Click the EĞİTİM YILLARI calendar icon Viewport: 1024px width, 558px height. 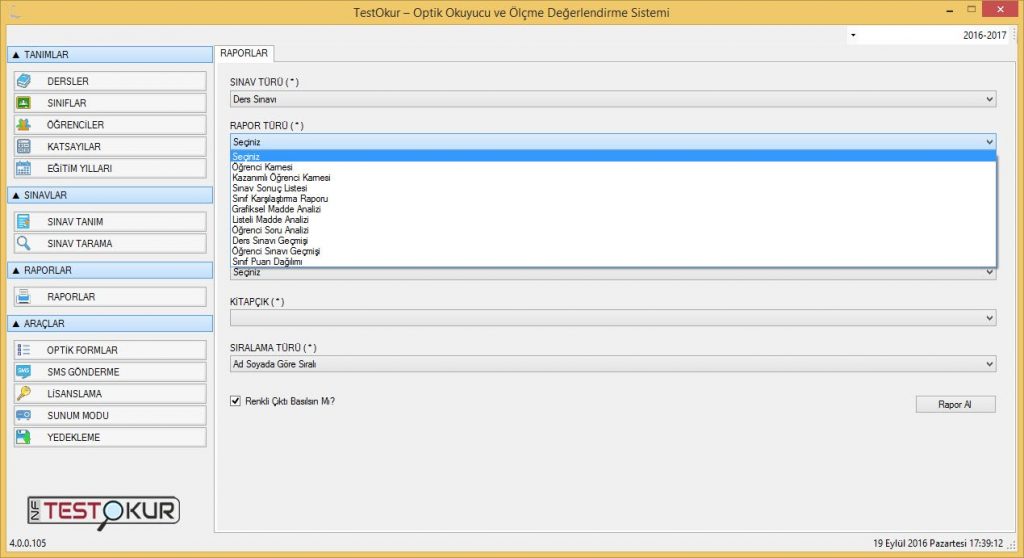(x=24, y=168)
